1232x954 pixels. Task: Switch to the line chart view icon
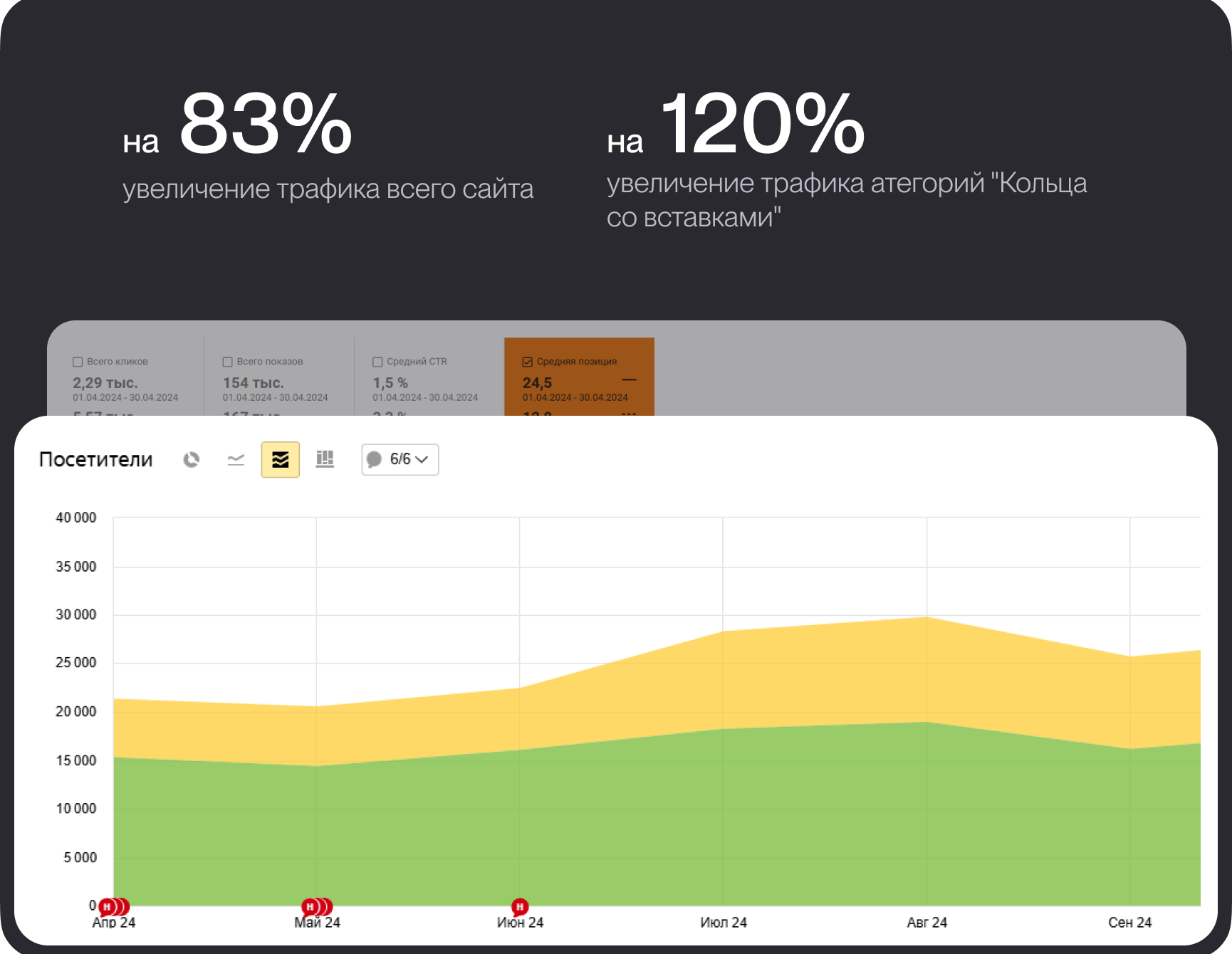(x=236, y=459)
